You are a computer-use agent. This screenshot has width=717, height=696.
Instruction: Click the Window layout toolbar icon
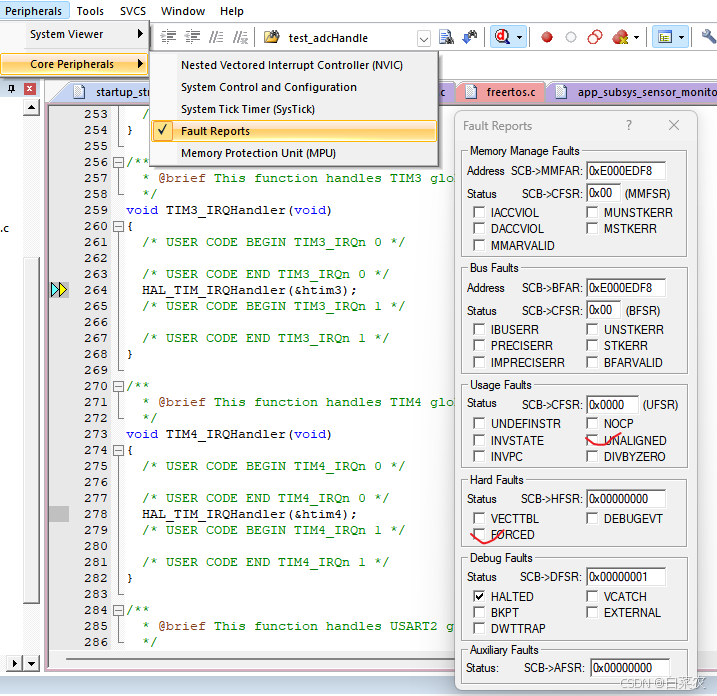[x=665, y=37]
